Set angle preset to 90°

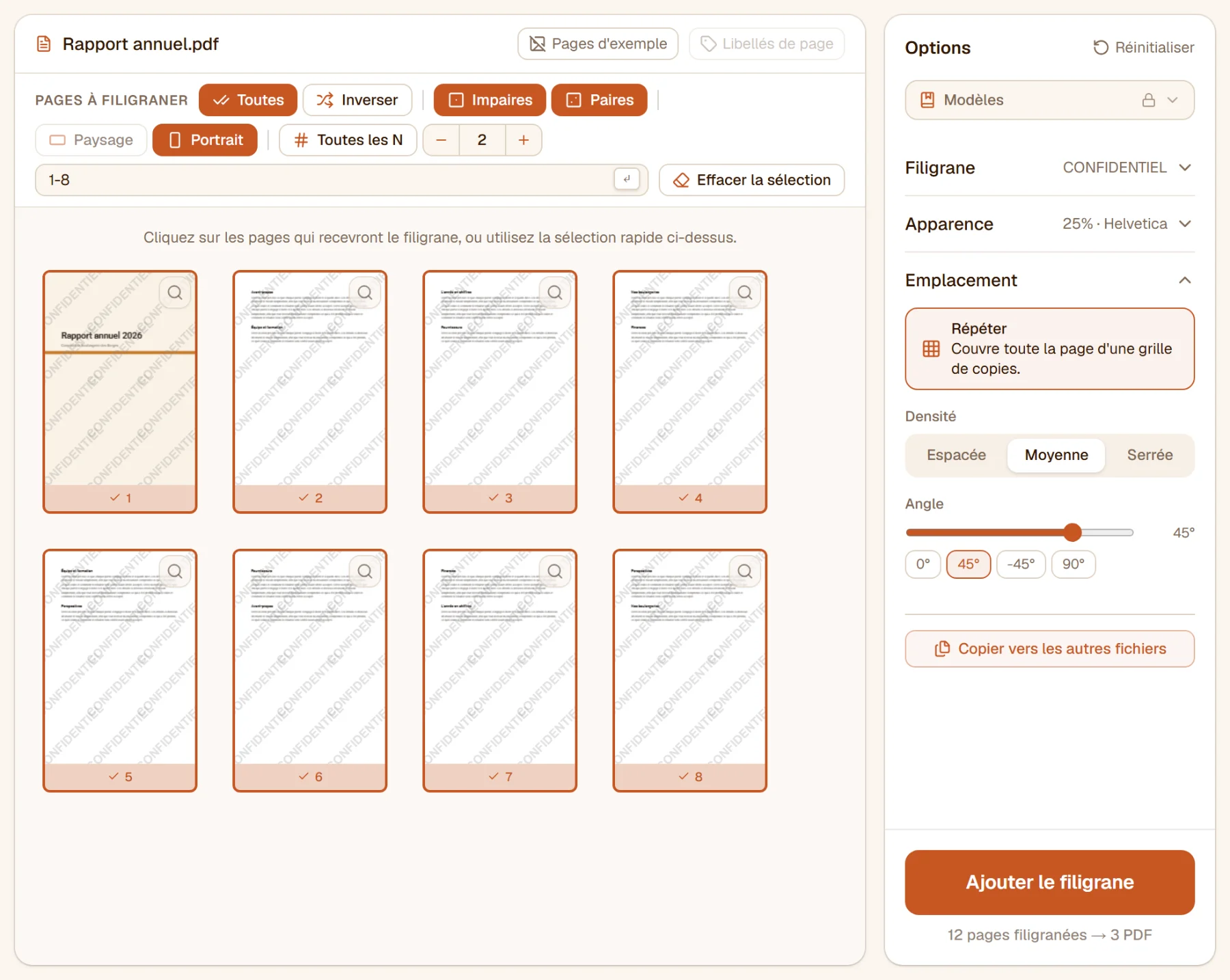tap(1074, 564)
